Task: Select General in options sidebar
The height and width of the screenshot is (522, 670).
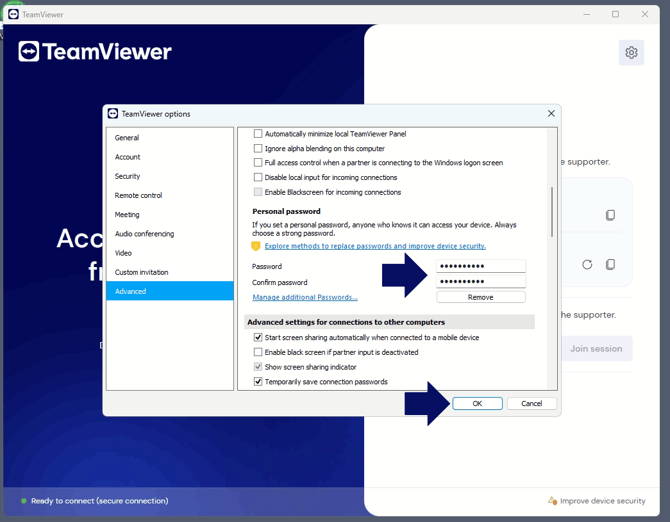Action: pos(170,138)
